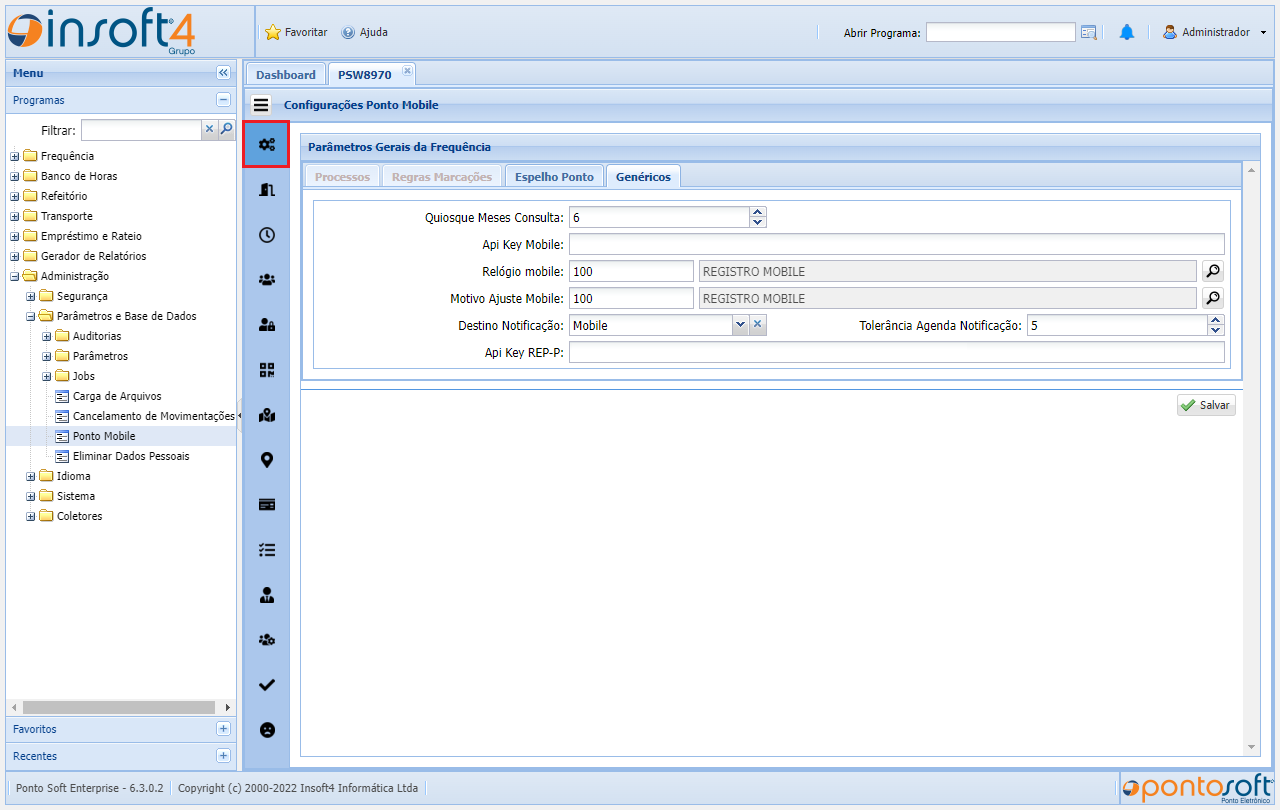Image resolution: width=1280 pixels, height=810 pixels.
Task: Click the Ajuda link
Action: coord(365,32)
